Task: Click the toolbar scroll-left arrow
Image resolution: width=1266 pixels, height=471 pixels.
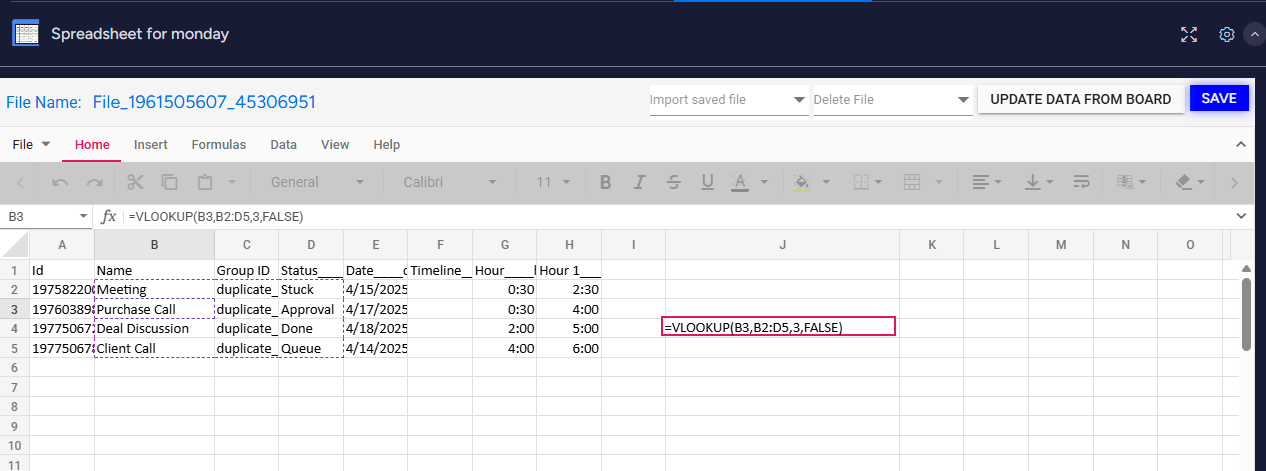Action: (x=22, y=182)
